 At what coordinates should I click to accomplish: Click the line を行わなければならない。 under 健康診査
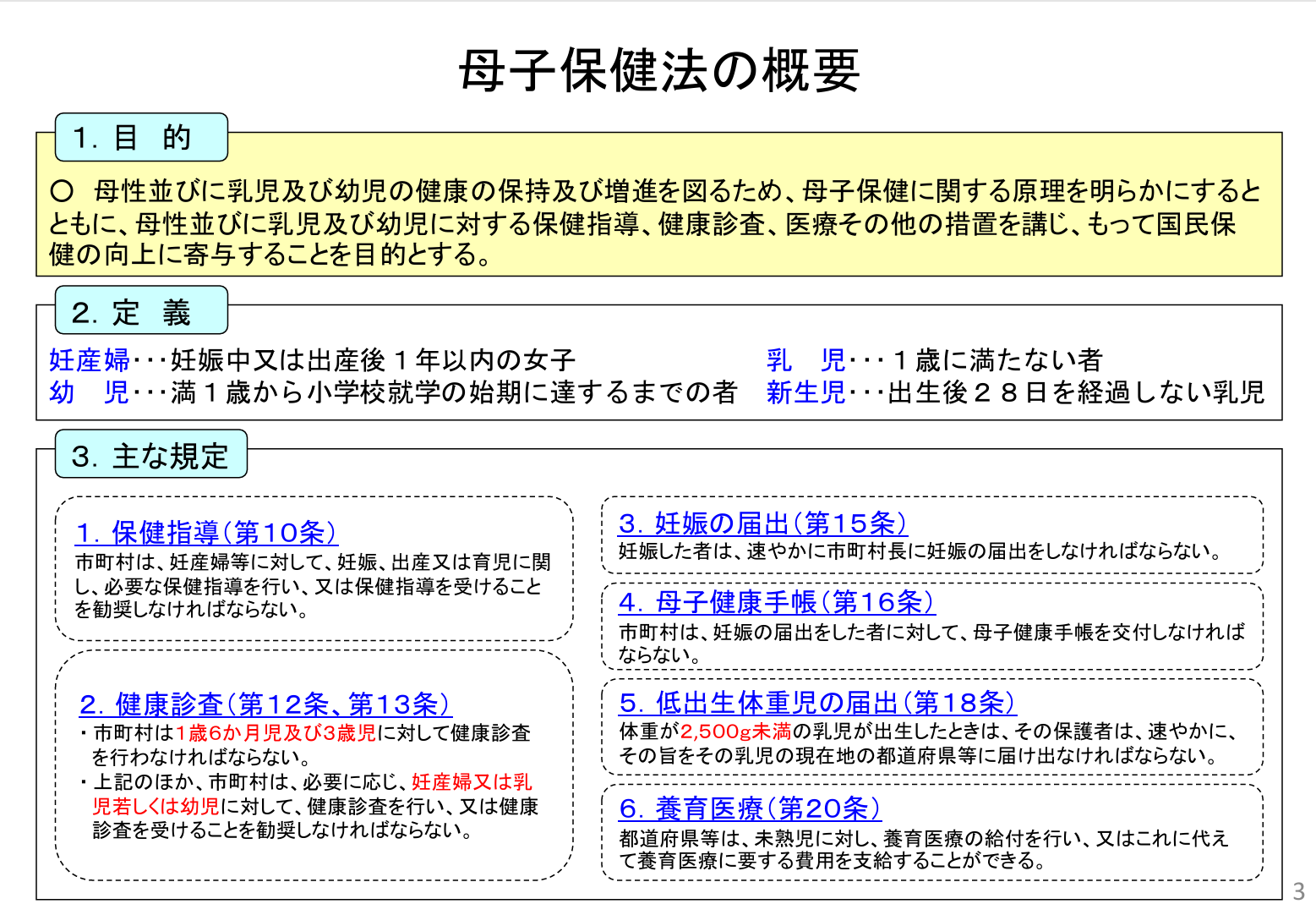pyautogui.click(x=202, y=757)
